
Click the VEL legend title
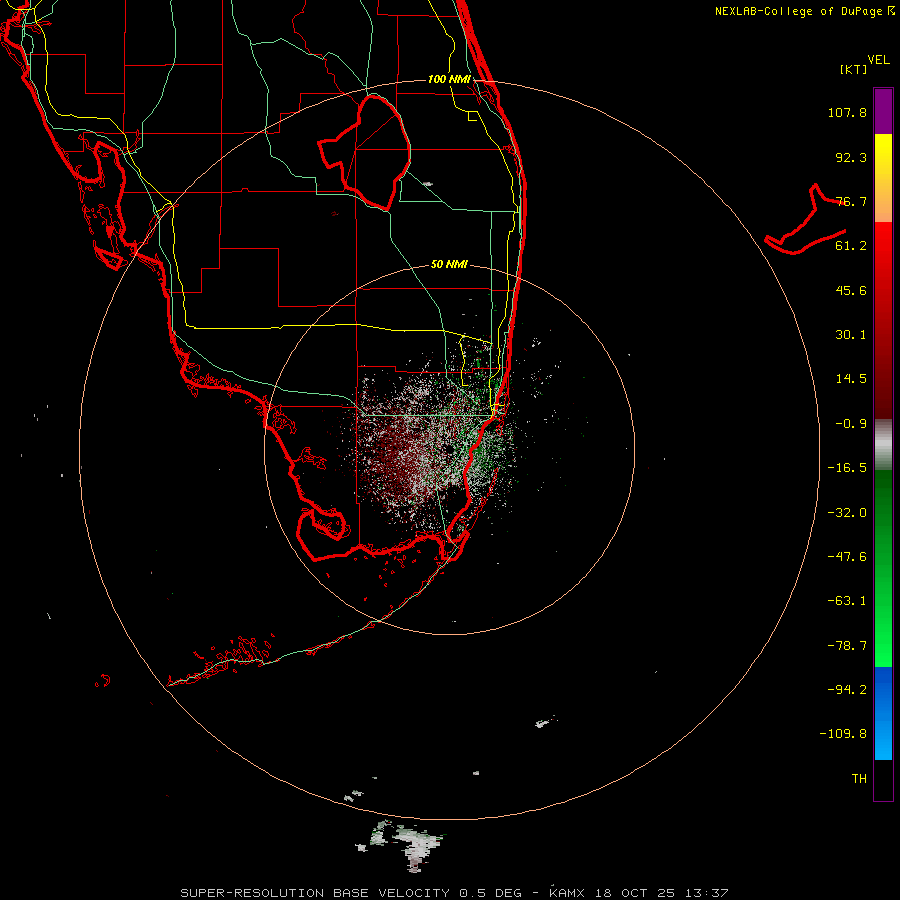tap(878, 60)
